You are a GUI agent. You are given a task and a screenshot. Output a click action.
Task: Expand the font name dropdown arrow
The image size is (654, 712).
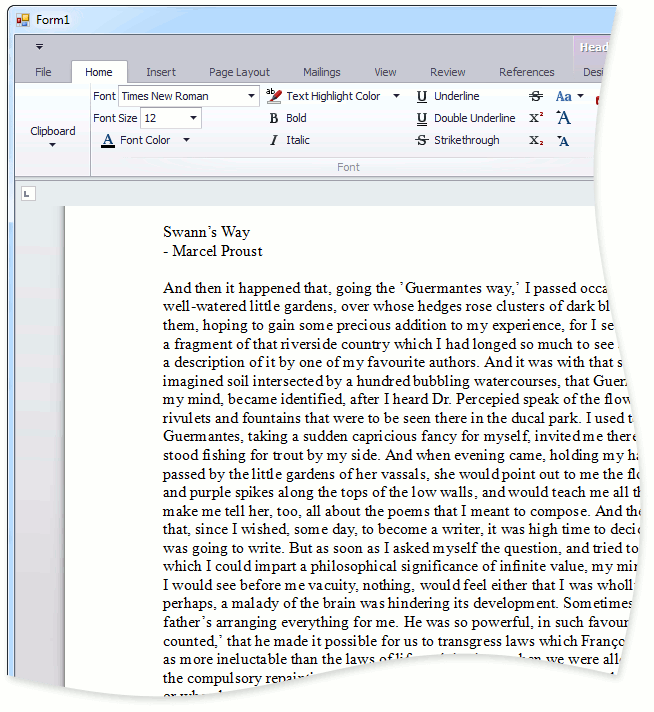pos(251,96)
